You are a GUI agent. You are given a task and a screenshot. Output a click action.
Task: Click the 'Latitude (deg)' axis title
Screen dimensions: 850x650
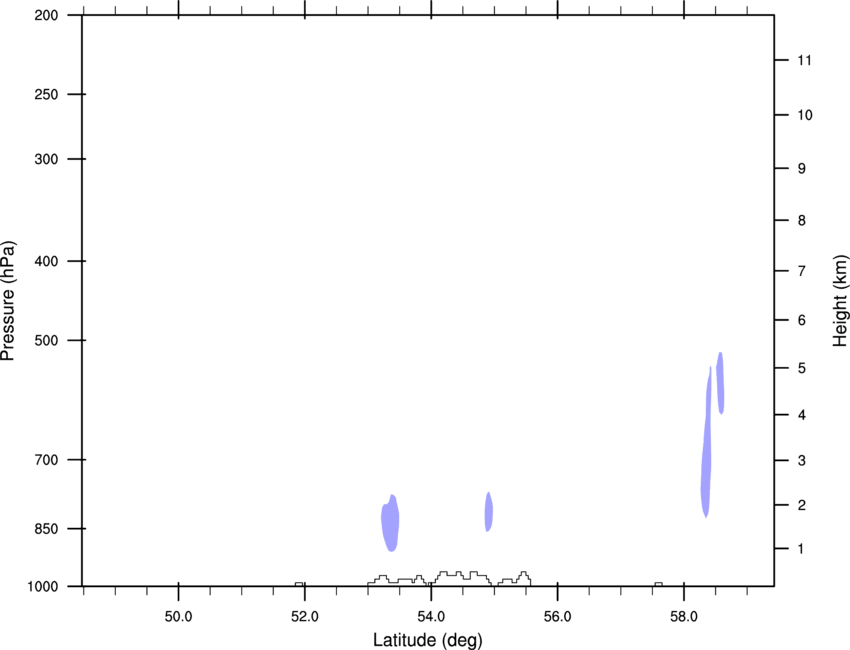tap(428, 640)
